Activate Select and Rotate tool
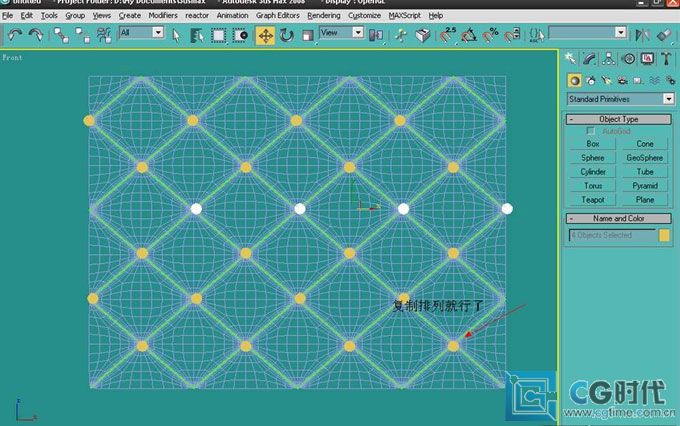The width and height of the screenshot is (680, 426). coord(287,35)
